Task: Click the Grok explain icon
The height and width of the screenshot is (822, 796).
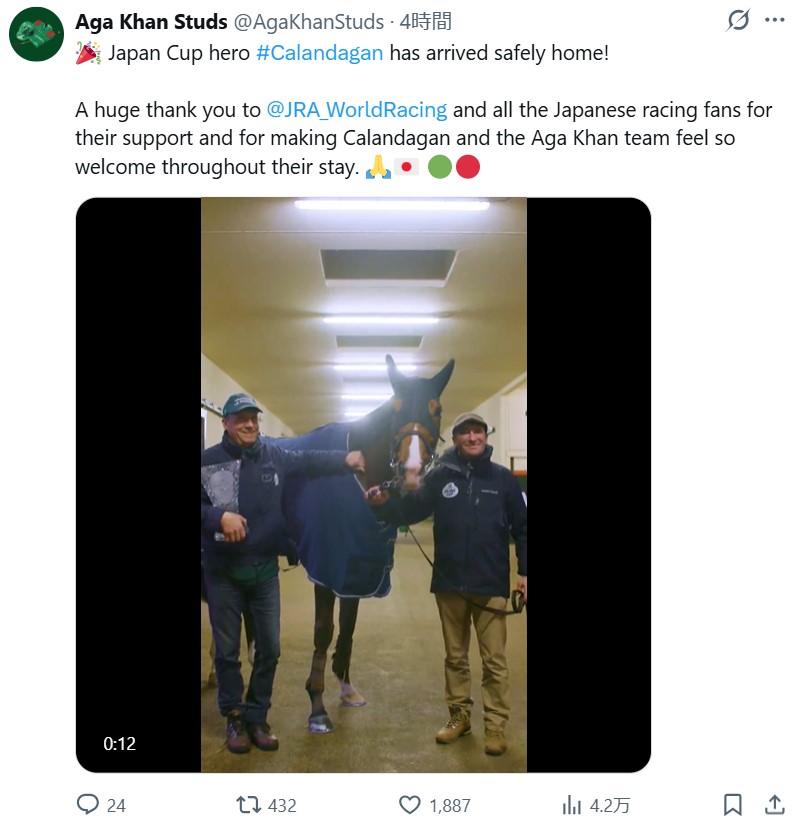Action: tap(738, 20)
